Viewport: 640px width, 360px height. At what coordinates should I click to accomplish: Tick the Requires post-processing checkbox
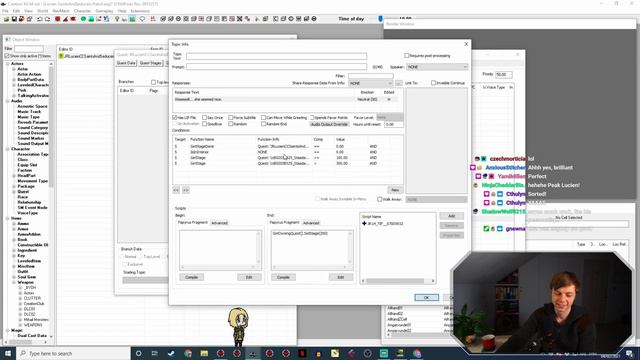(407, 56)
